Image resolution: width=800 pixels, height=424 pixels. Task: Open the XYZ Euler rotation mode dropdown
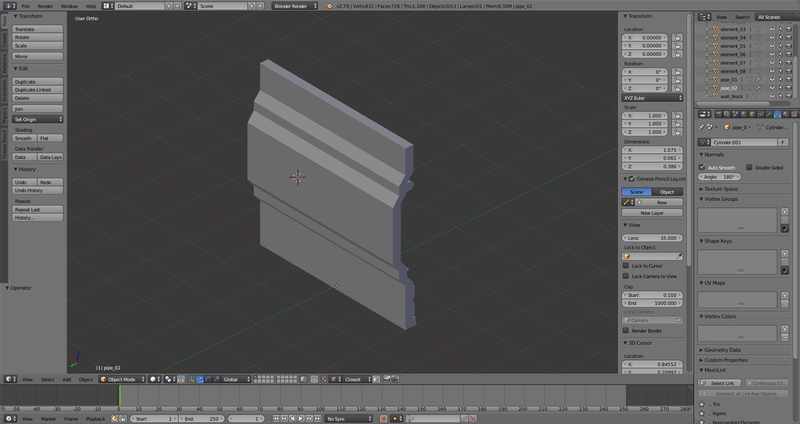pos(652,97)
